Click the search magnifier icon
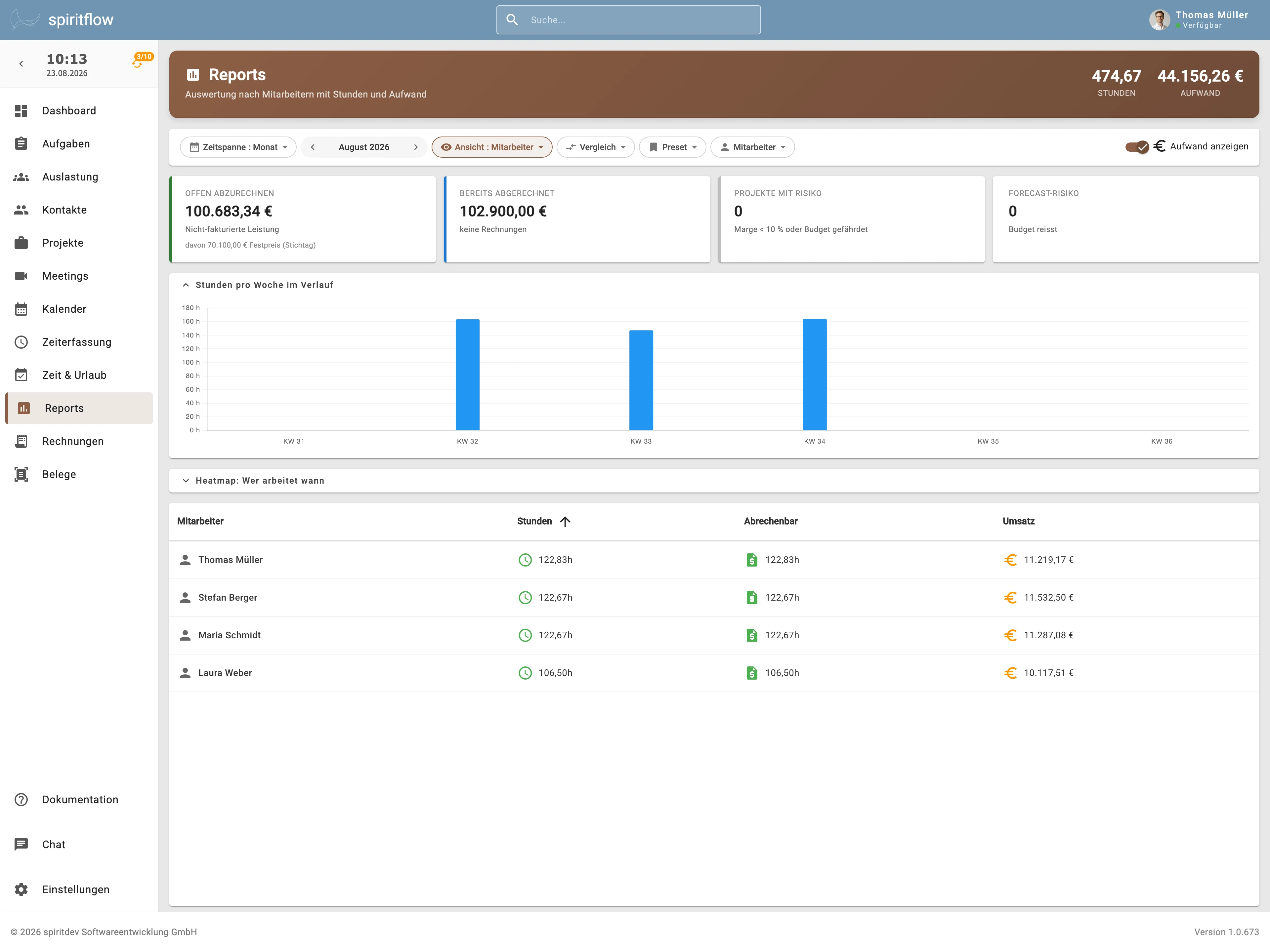Image resolution: width=1270 pixels, height=952 pixels. [512, 20]
